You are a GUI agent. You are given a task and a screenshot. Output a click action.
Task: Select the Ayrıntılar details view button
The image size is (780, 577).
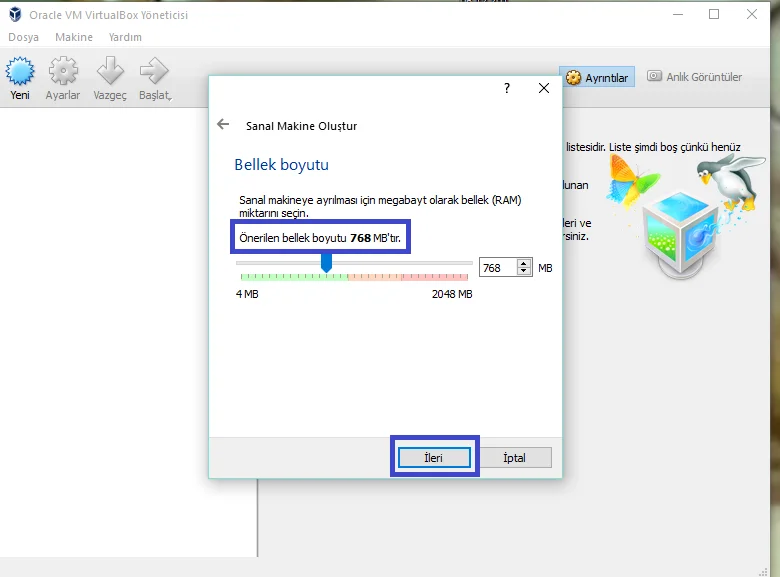[x=597, y=77]
